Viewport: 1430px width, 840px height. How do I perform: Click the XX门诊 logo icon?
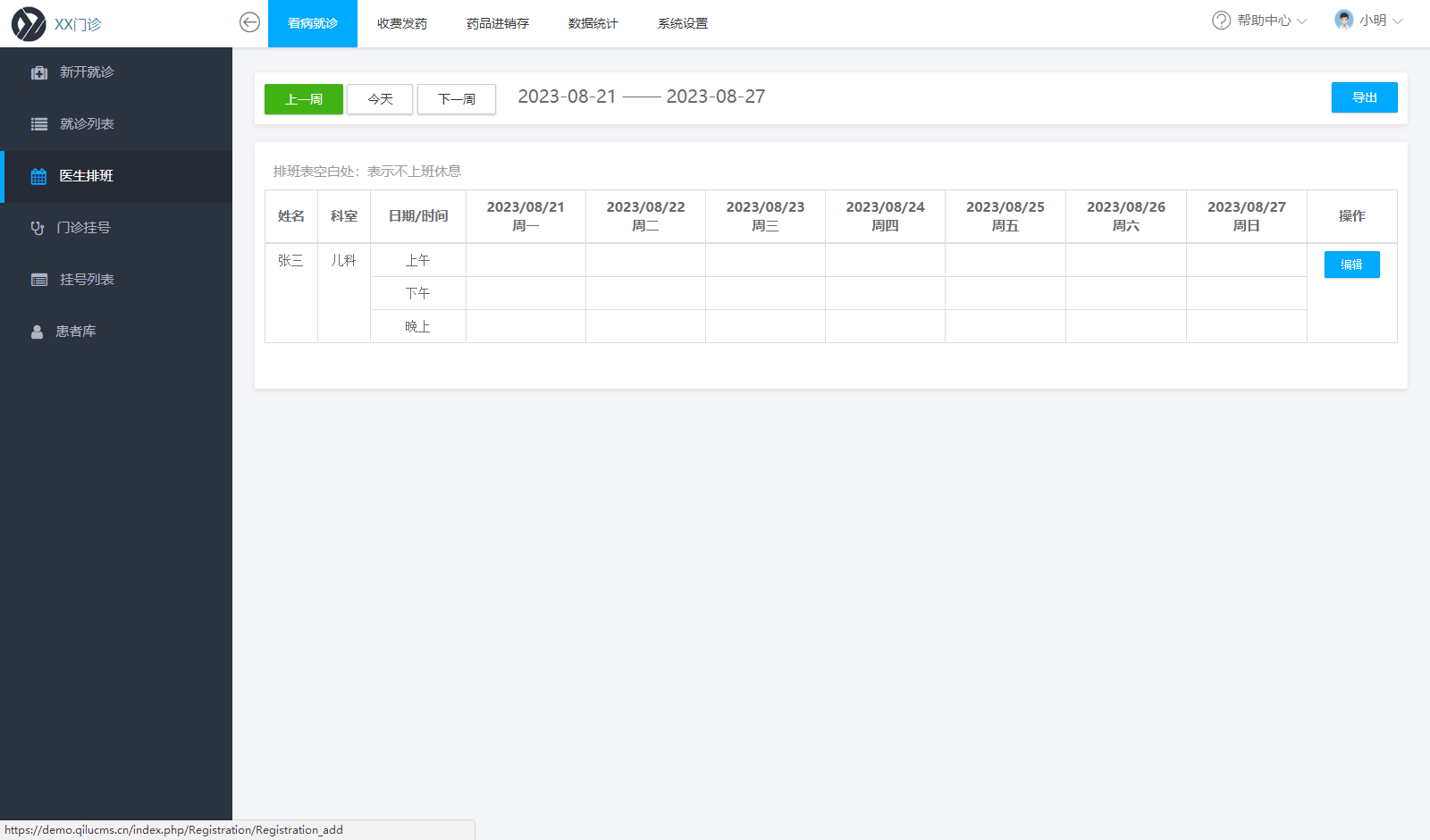click(29, 24)
